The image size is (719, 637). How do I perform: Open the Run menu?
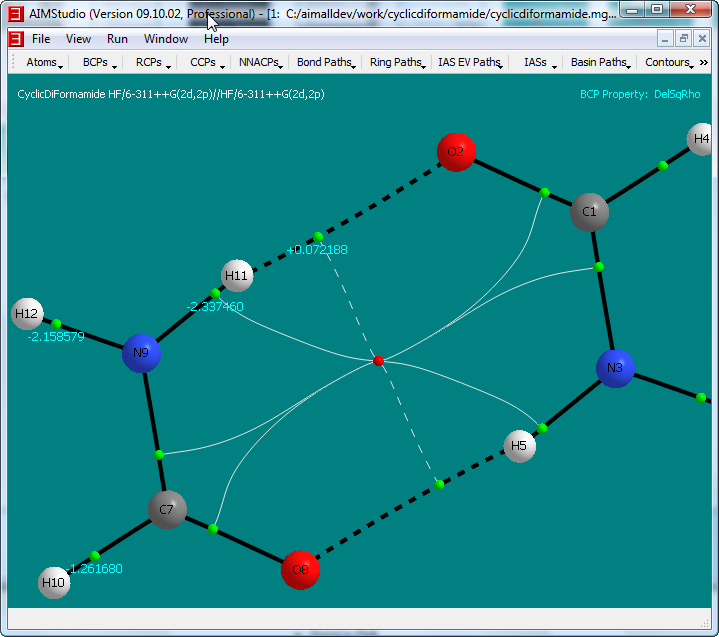117,39
